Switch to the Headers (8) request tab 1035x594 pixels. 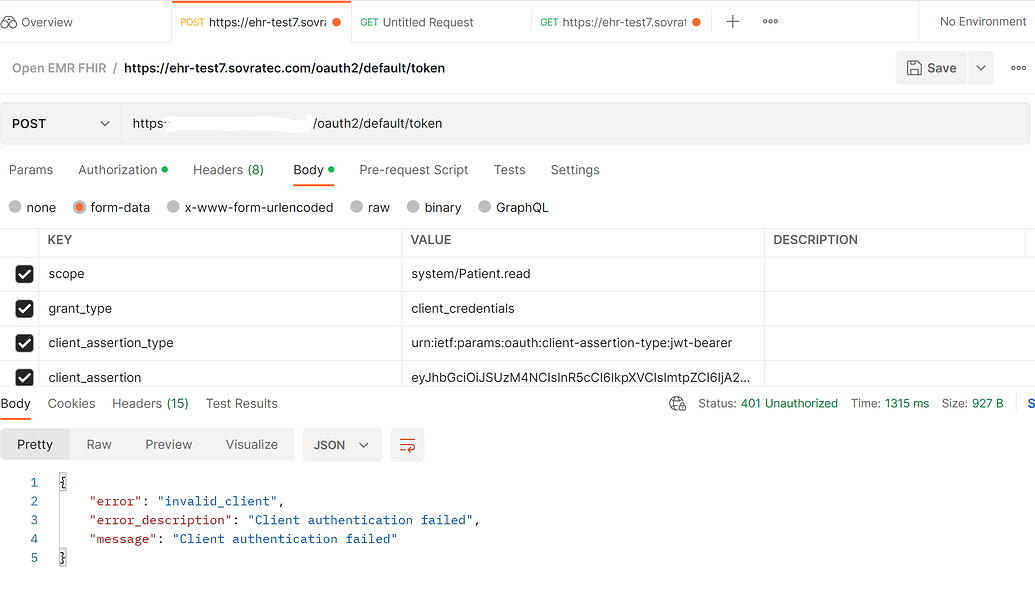pyautogui.click(x=228, y=170)
